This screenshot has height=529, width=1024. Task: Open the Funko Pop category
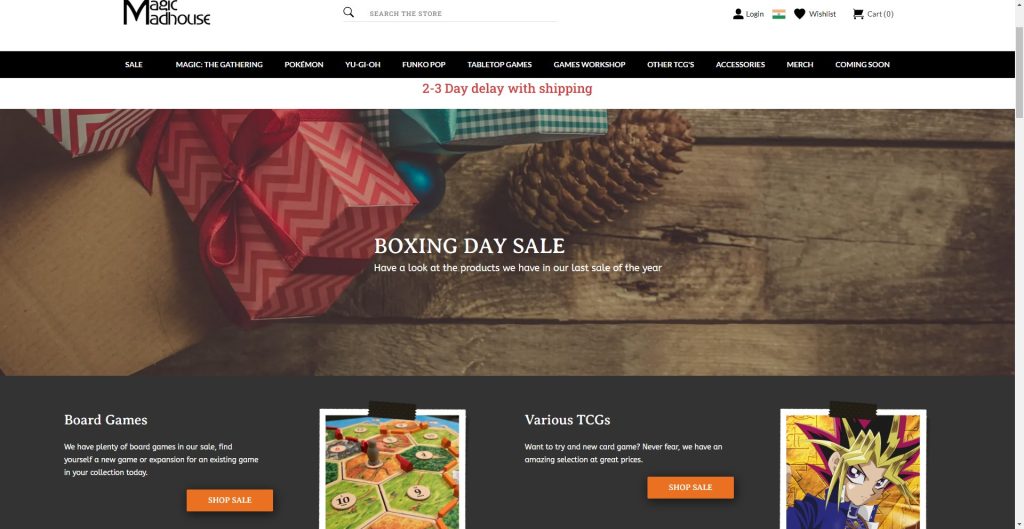(x=424, y=65)
